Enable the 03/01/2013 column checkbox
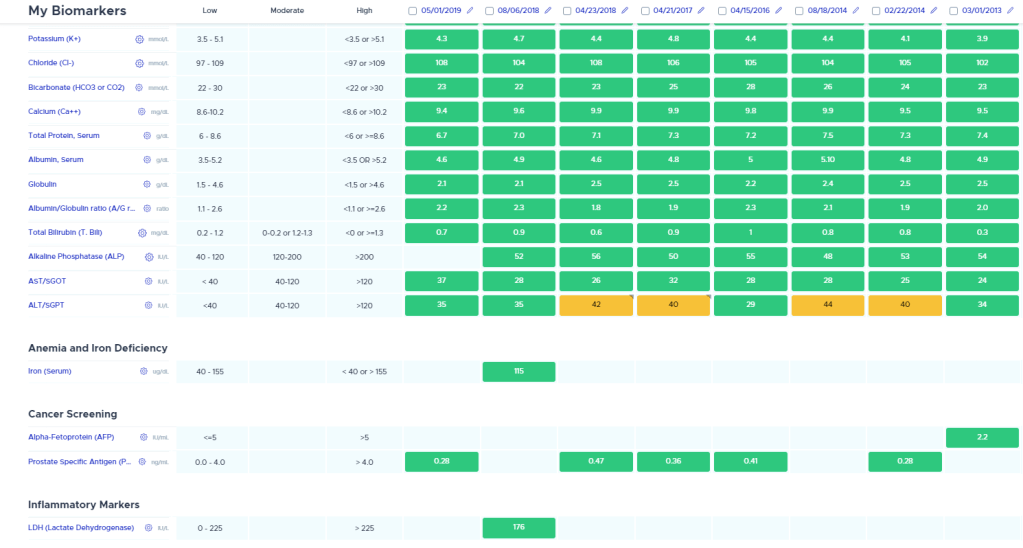Viewport: 1023px width, 548px height. [953, 11]
